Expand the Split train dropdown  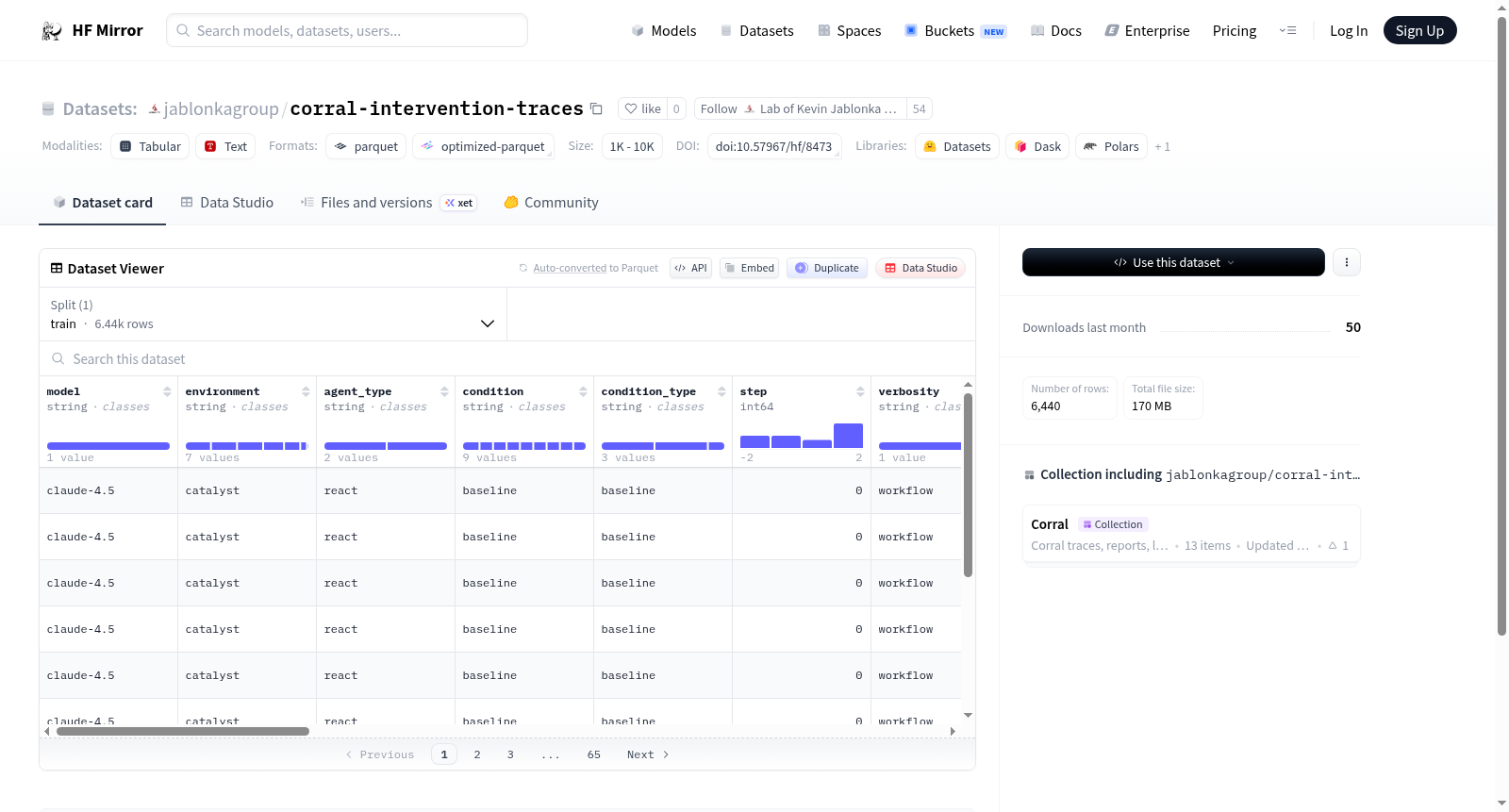click(x=274, y=314)
